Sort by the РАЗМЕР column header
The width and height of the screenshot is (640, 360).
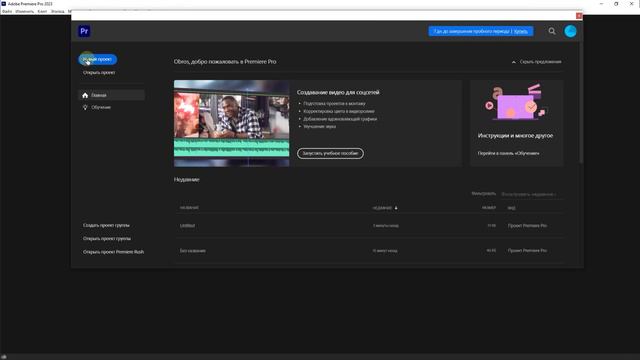click(489, 208)
